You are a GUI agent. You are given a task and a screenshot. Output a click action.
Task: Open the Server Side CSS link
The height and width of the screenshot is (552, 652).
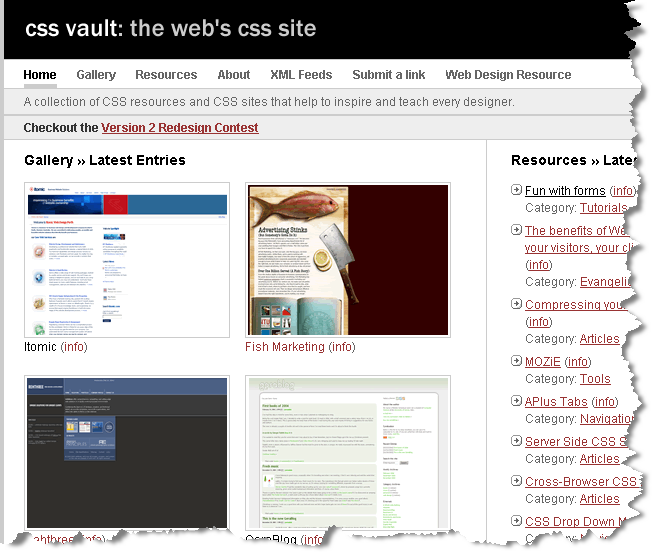coord(576,441)
